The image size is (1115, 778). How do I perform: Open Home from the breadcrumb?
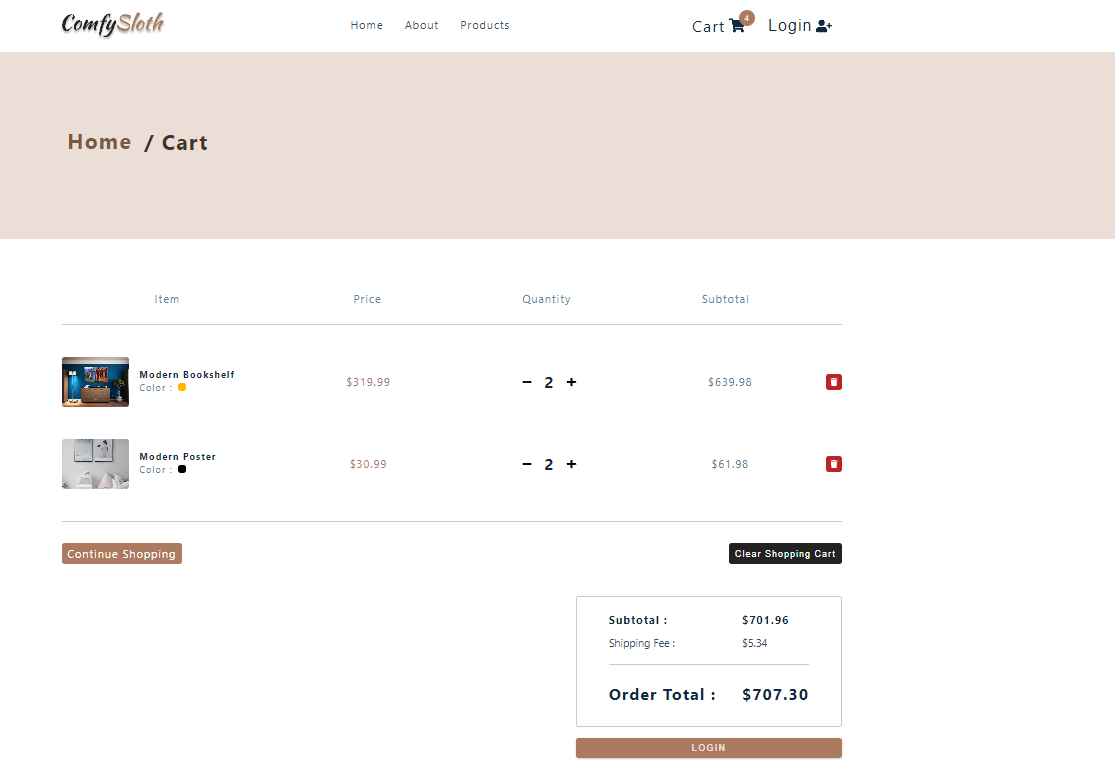pyautogui.click(x=99, y=142)
